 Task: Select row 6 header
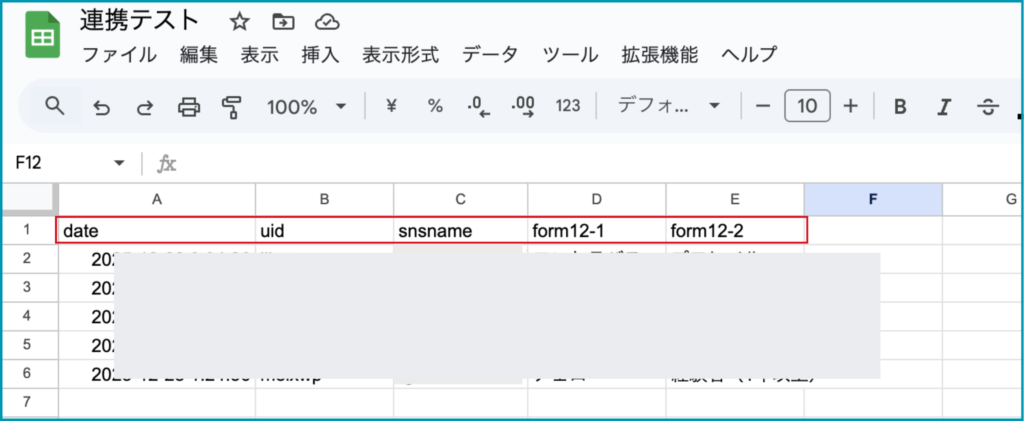[29, 373]
